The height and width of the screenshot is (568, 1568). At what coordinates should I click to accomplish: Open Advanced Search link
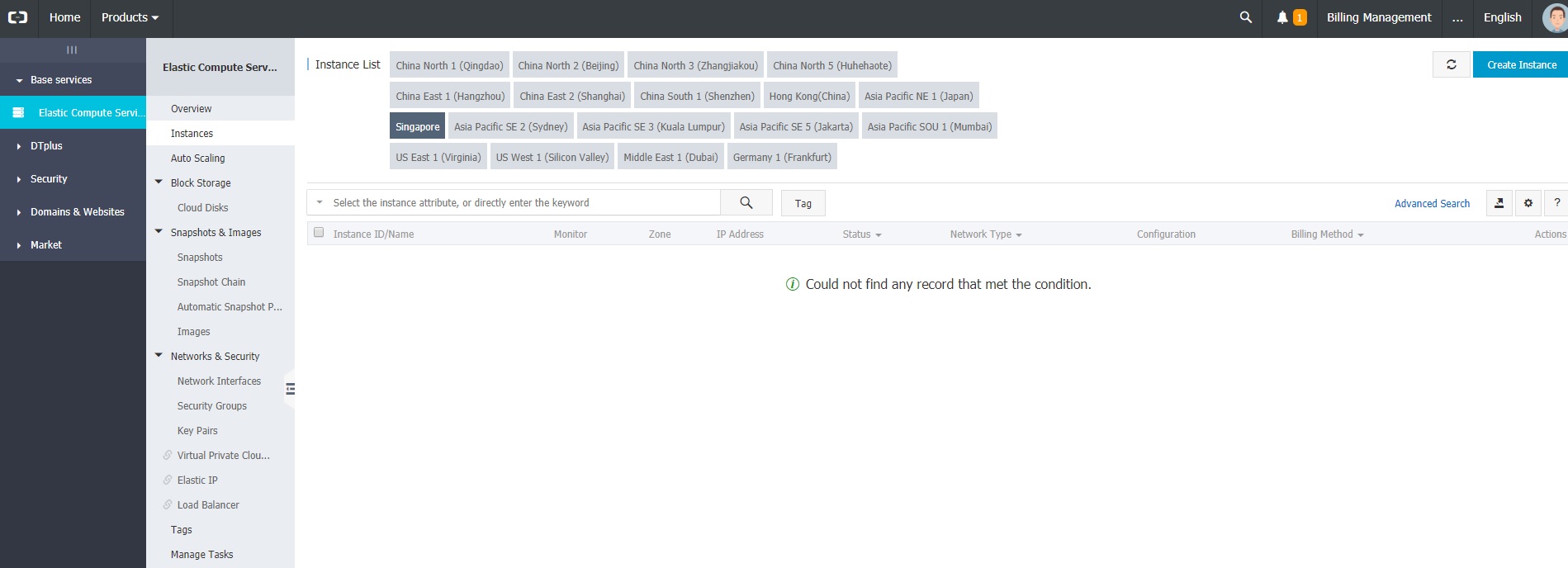pyautogui.click(x=1432, y=204)
